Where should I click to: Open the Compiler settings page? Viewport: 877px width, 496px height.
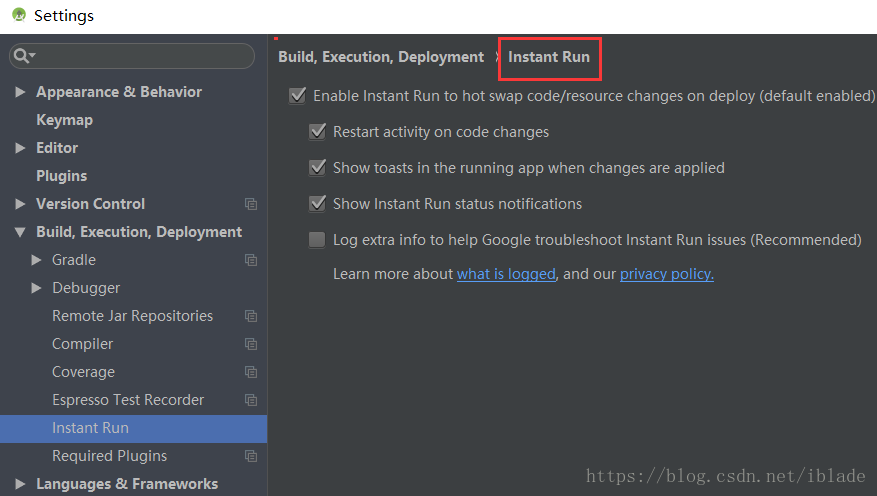point(82,344)
